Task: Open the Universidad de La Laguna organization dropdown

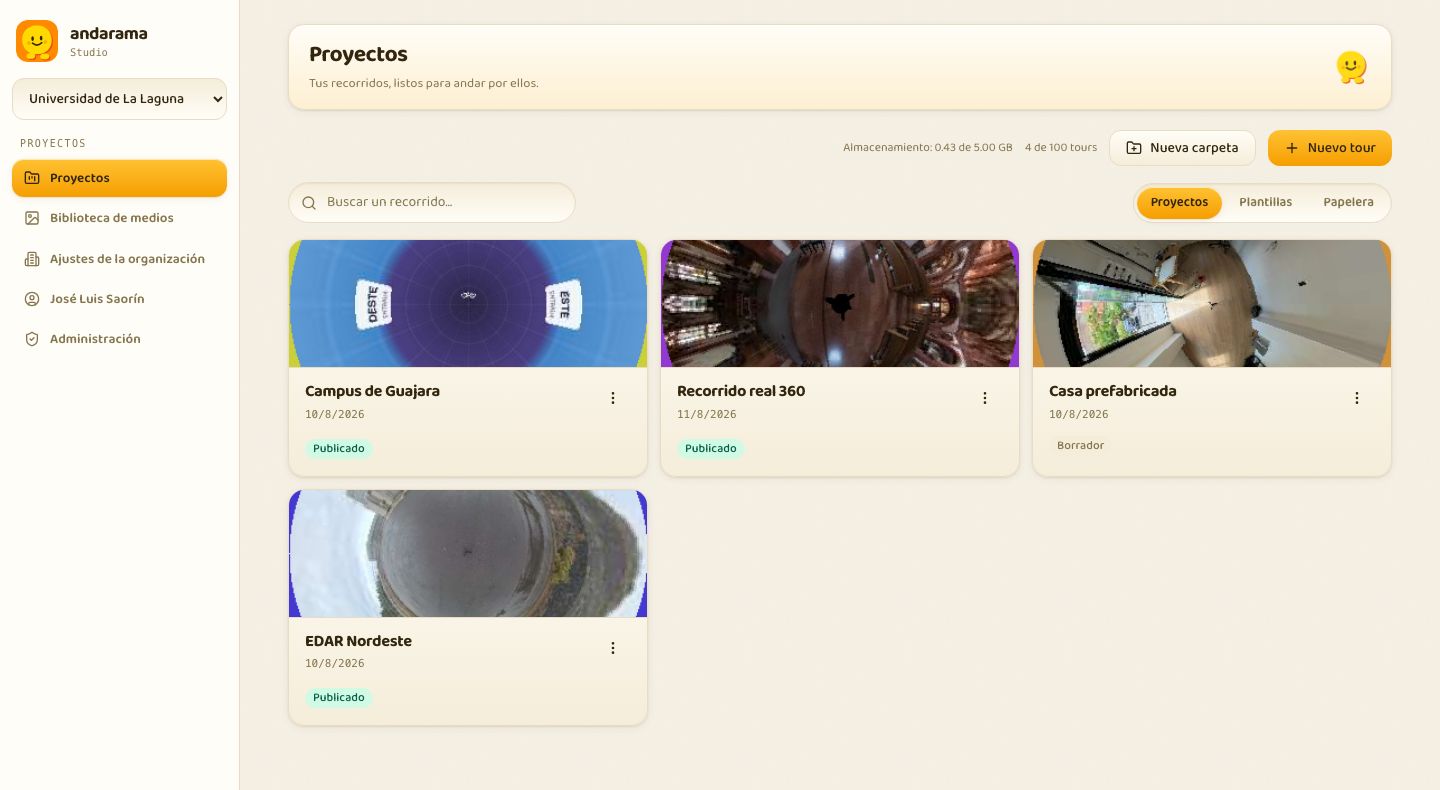Action: (120, 99)
